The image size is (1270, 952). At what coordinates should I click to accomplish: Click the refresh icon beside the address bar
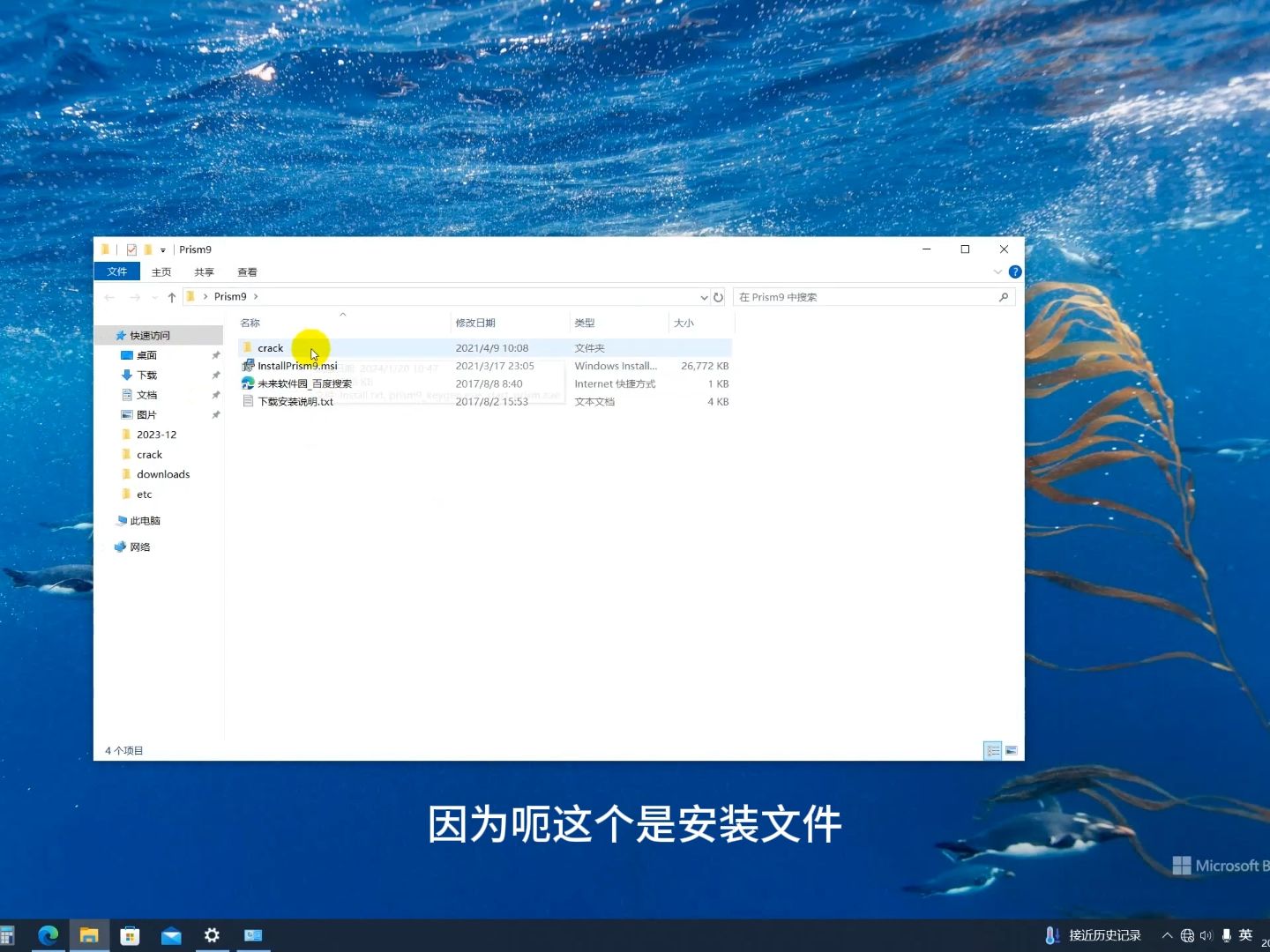(x=718, y=297)
